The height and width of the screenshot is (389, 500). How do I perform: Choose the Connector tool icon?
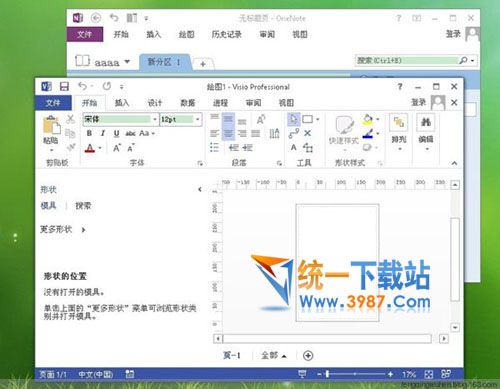tap(294, 133)
